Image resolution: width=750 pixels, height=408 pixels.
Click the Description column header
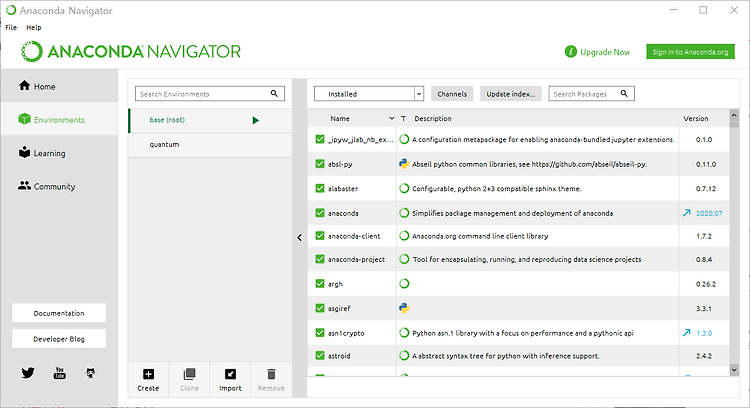pos(433,118)
